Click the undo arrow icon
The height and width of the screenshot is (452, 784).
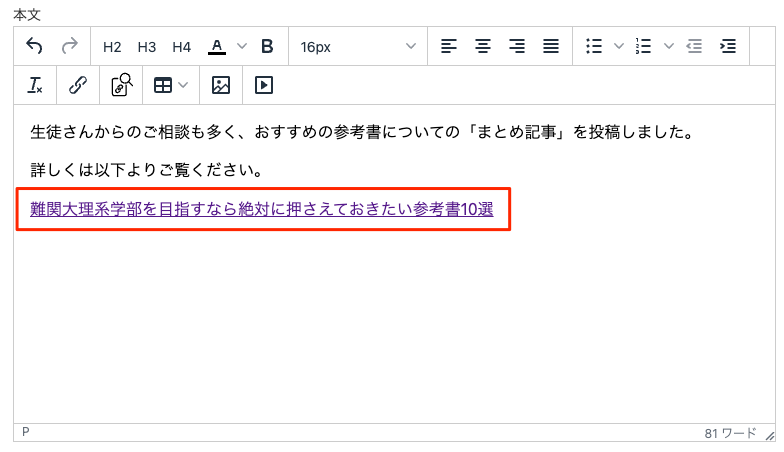tap(34, 46)
